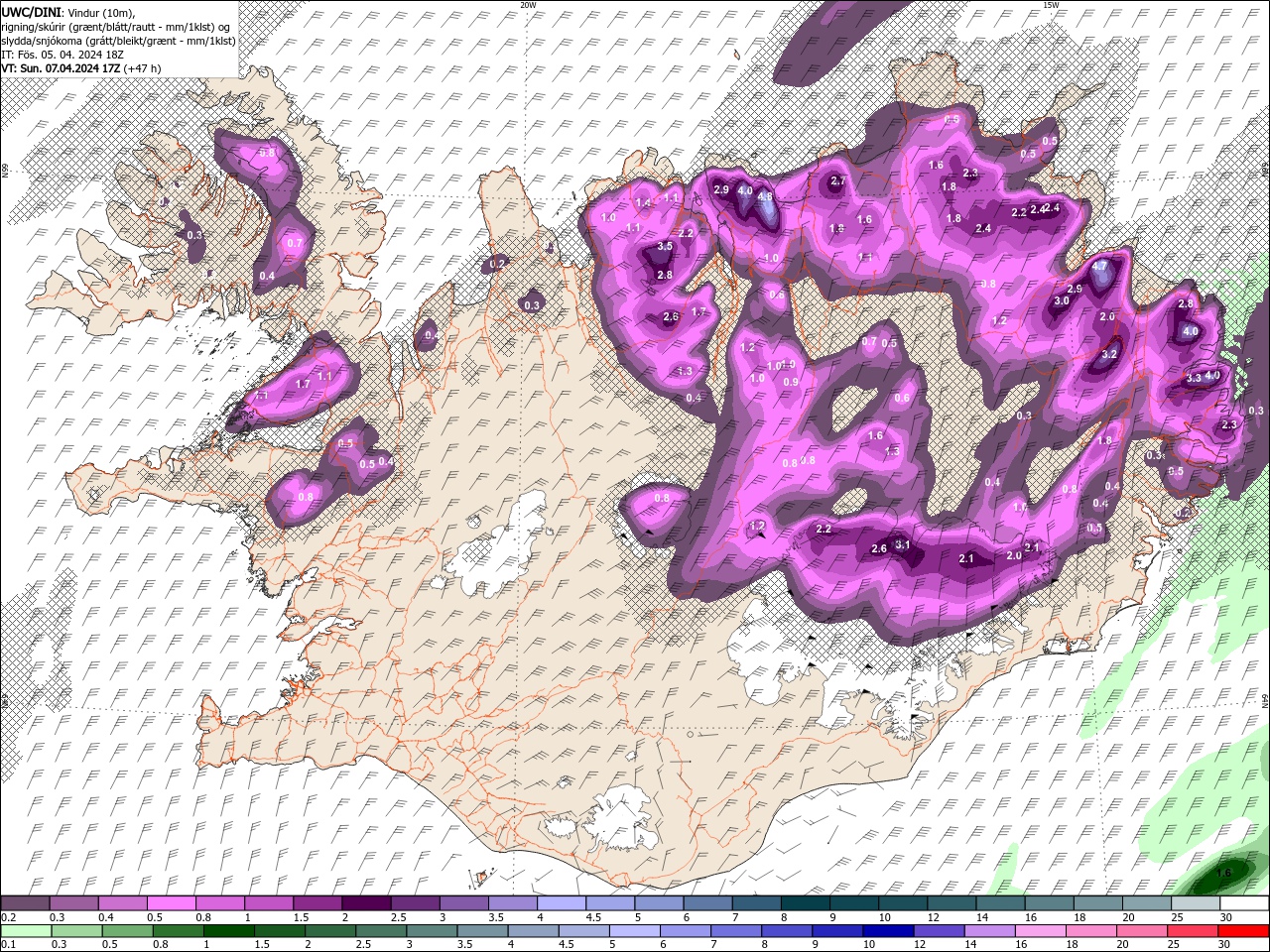Image resolution: width=1270 pixels, height=952 pixels.
Task: Click the 3.5 label in the lower legend row
Action: coord(464,944)
